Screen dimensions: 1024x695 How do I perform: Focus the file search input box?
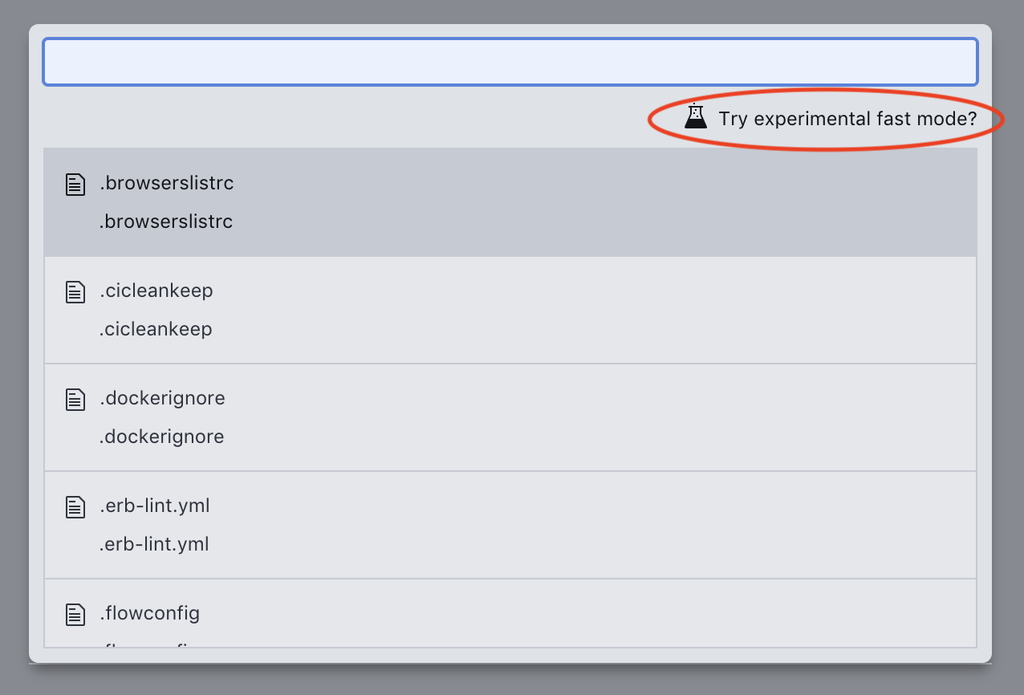point(510,62)
